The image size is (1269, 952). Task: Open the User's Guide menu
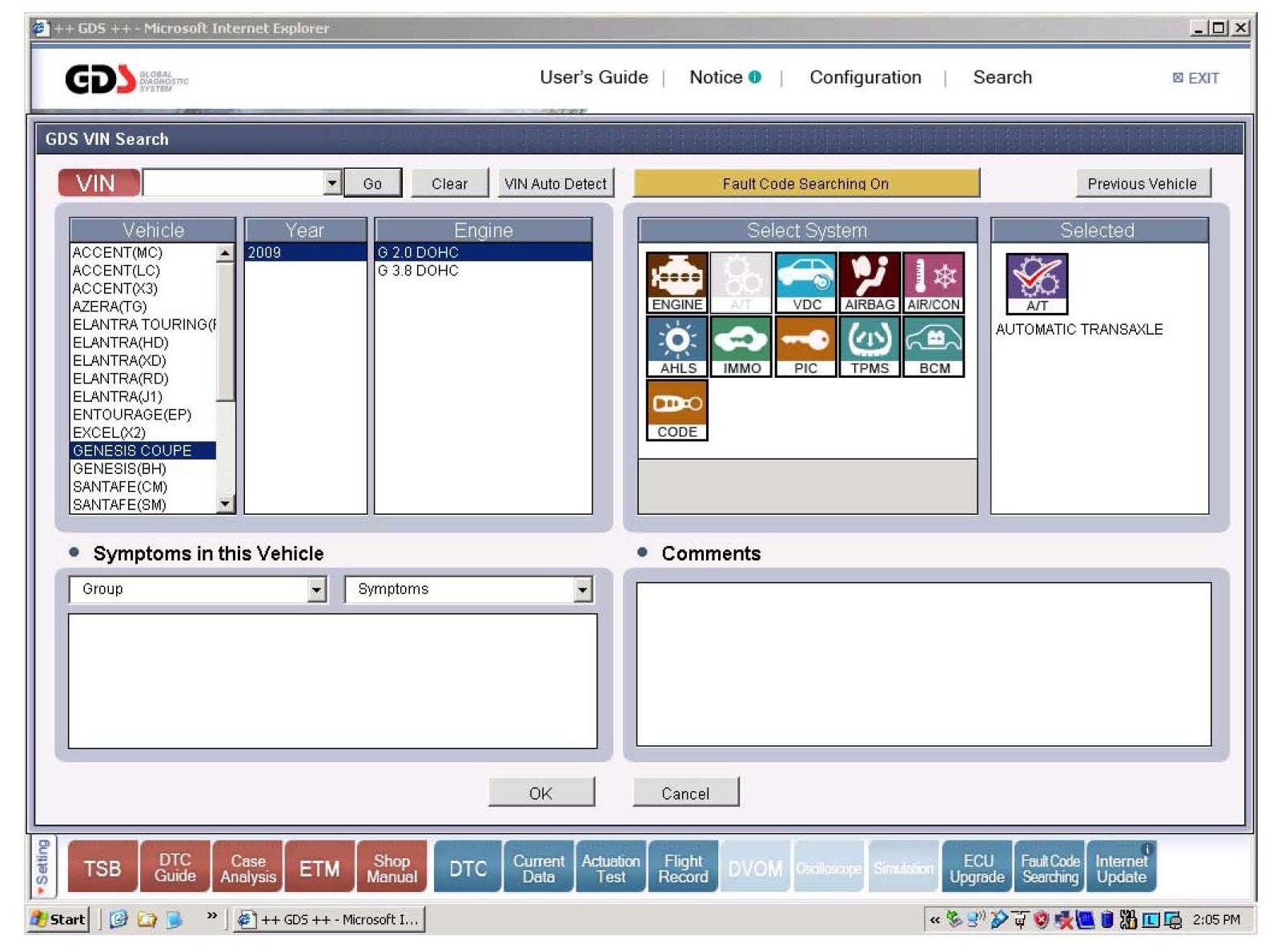pyautogui.click(x=593, y=78)
